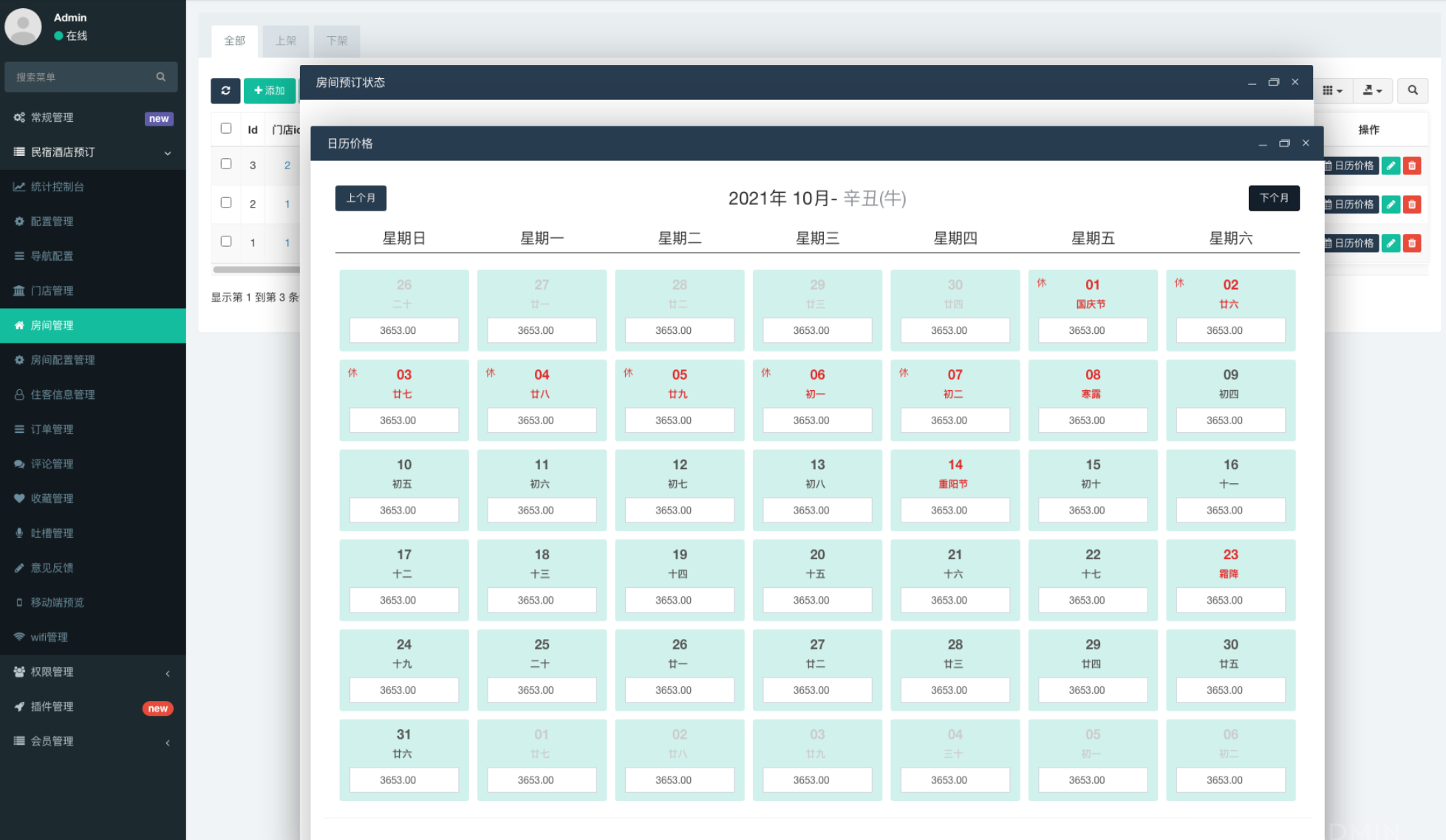Go to next month with 下个月

[x=1273, y=198]
